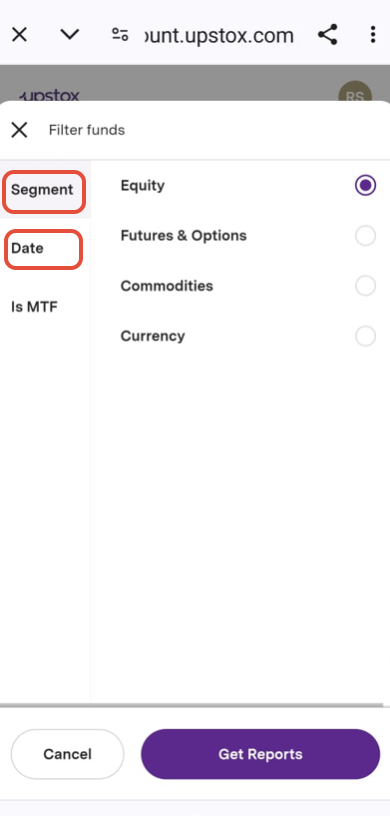
Task: Choose the Currency radio option
Action: pyautogui.click(x=366, y=336)
